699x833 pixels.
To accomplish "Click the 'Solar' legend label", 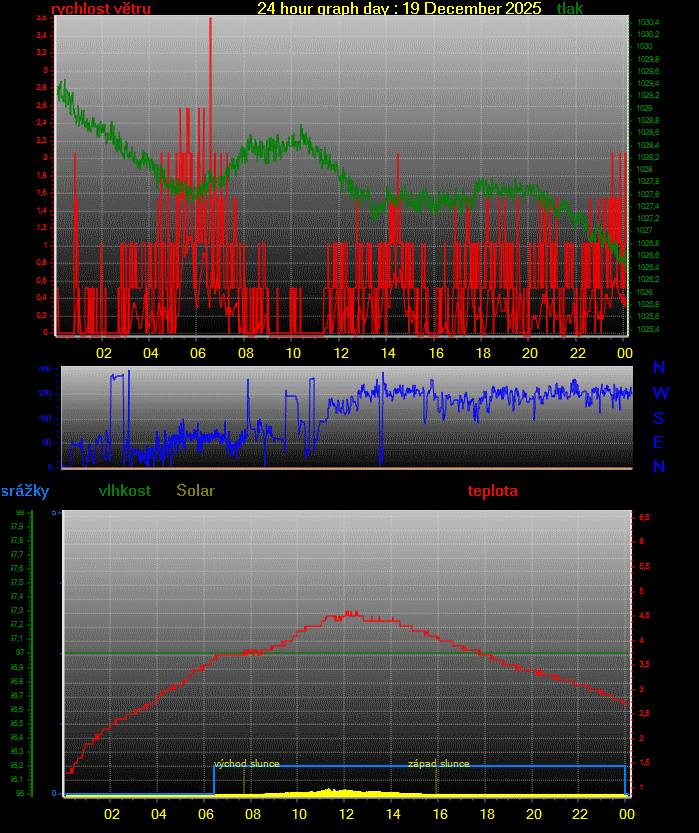I will click(x=195, y=491).
